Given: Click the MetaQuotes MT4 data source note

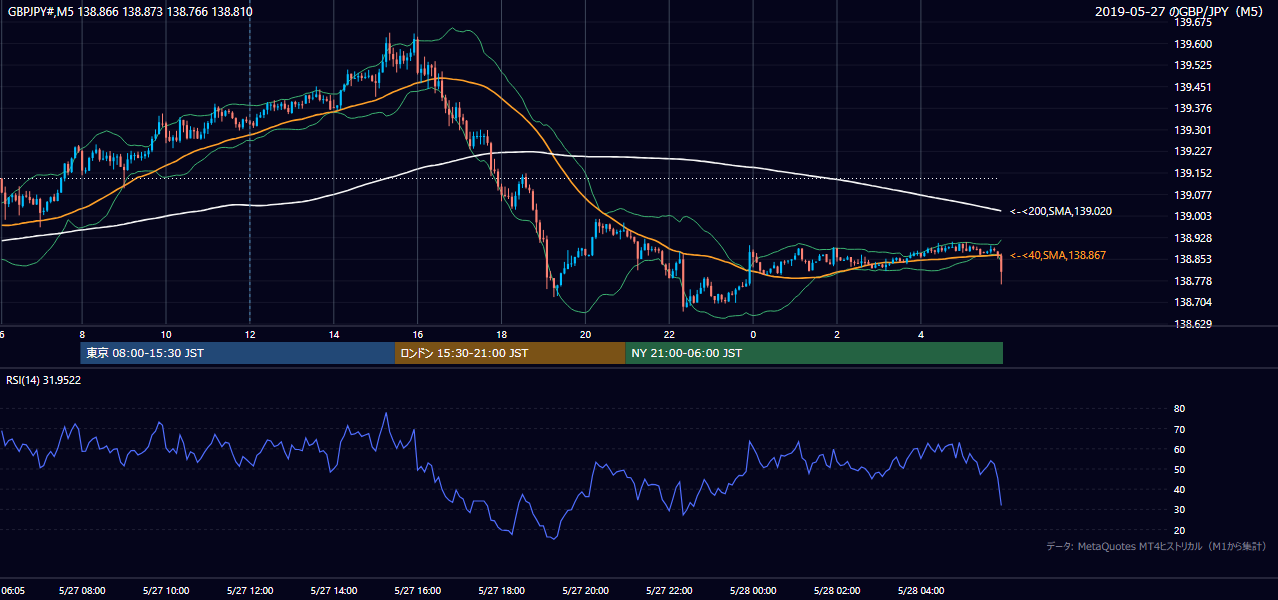Looking at the screenshot, I should pyautogui.click(x=1156, y=546).
